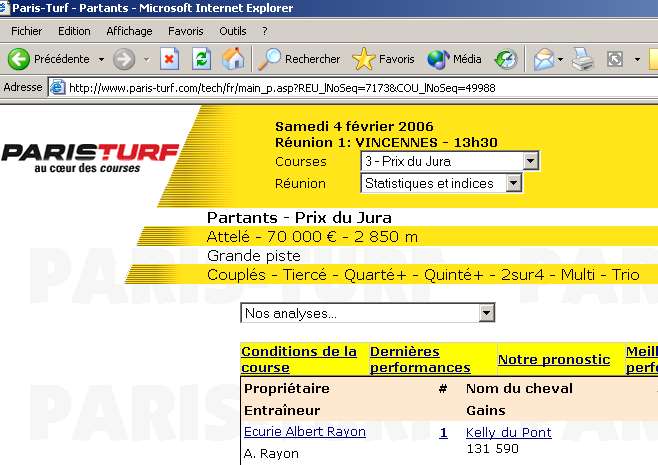Open the Précédente history dropdown arrow

coord(101,60)
